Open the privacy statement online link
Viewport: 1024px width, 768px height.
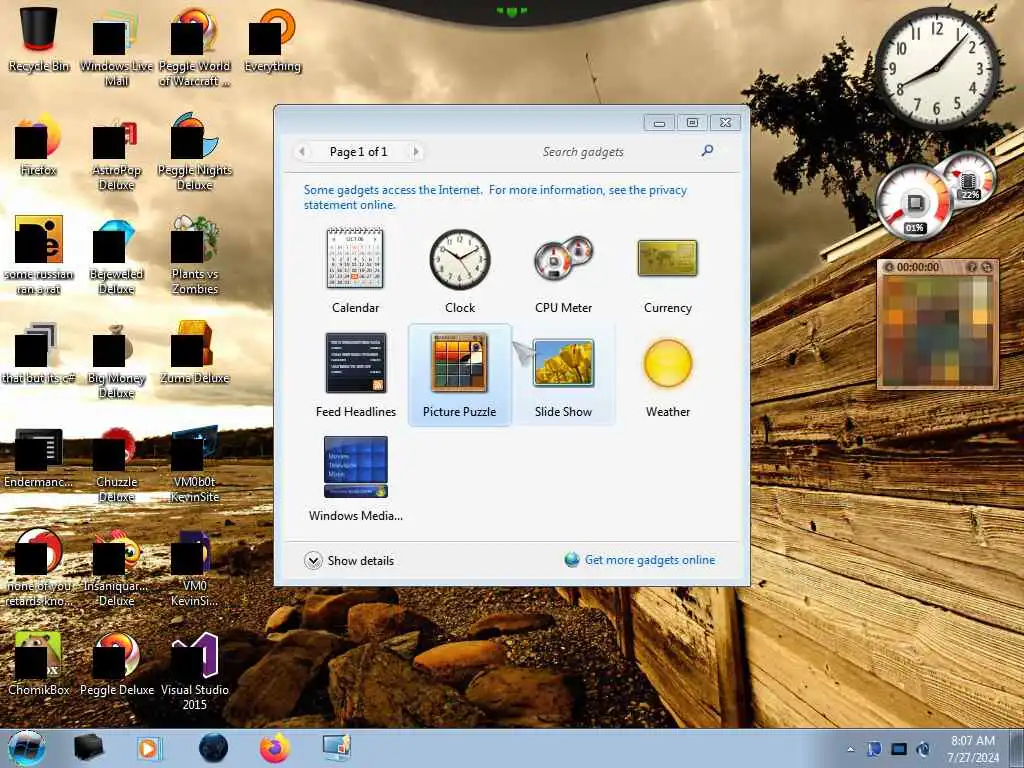pyautogui.click(x=495, y=197)
